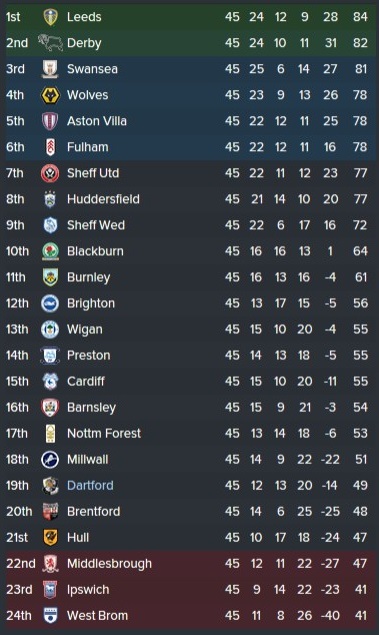Select the Sheff Utd badge
Viewport: 379px width, 635px height.
point(50,173)
